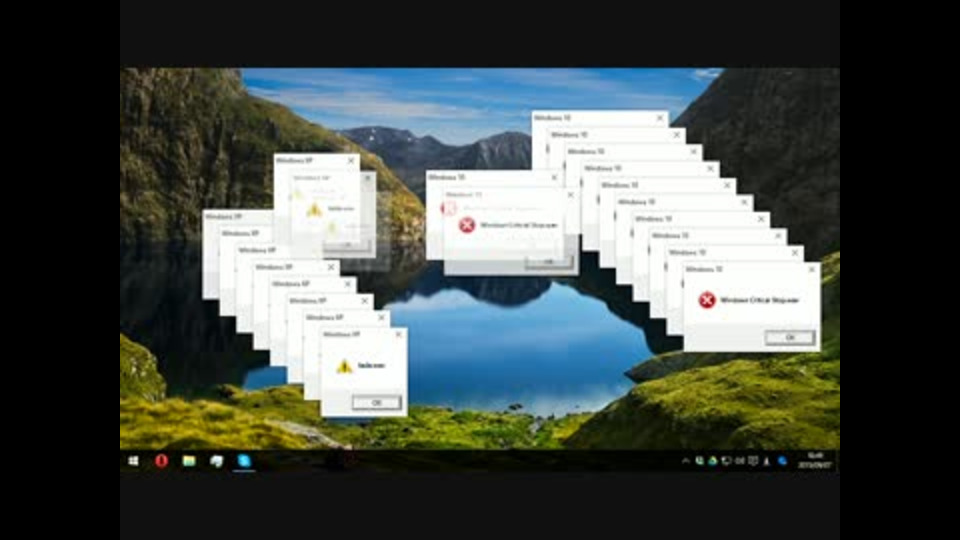This screenshot has width=960, height=540.
Task: Open the Google Drive tray icon
Action: (x=713, y=461)
